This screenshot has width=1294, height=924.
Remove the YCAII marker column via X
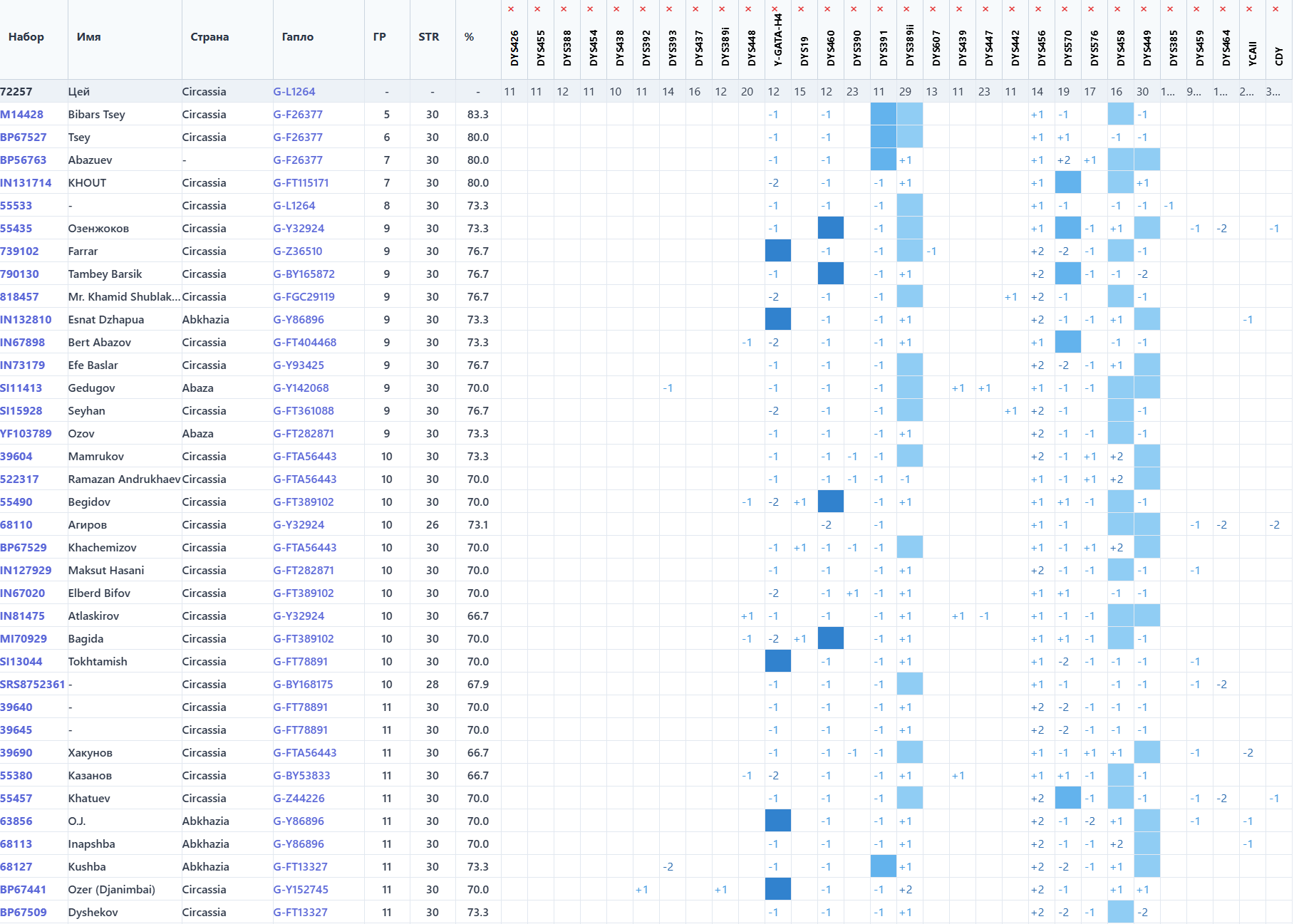(1249, 9)
